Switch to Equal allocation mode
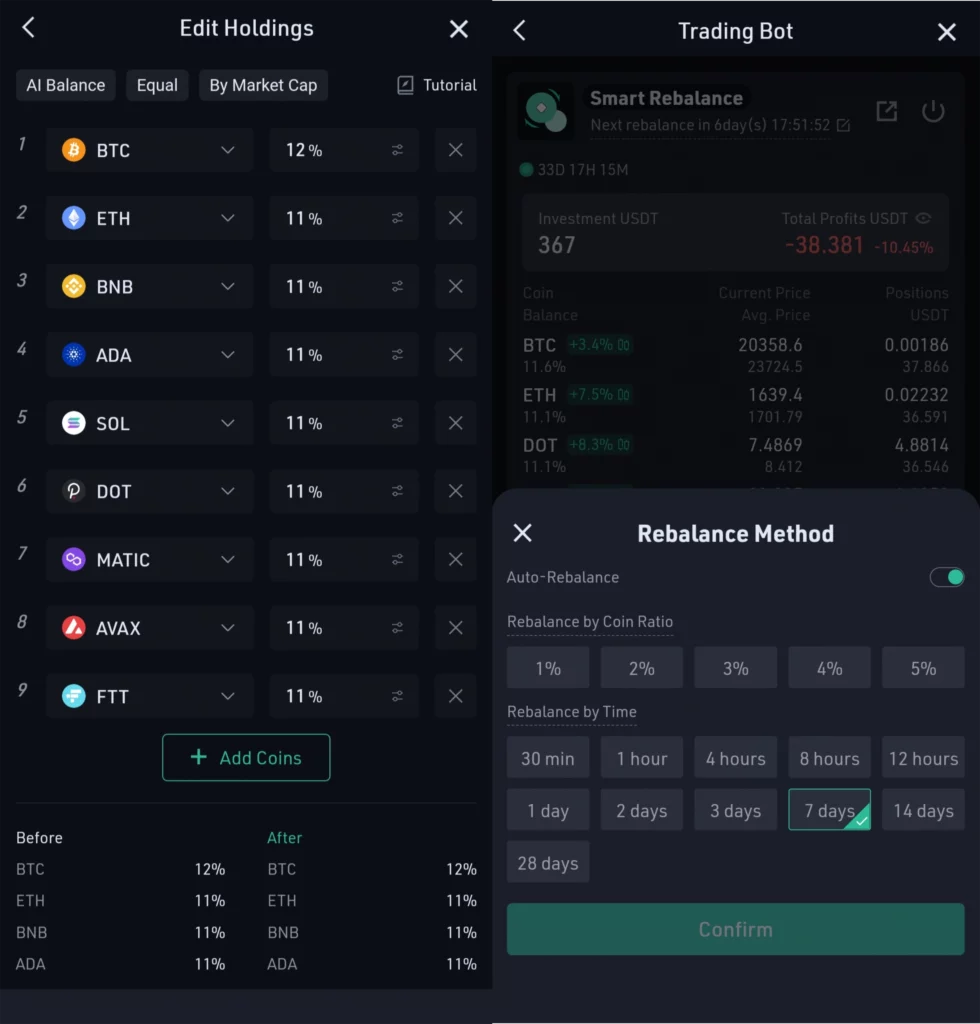The height and width of the screenshot is (1024, 980). (157, 85)
